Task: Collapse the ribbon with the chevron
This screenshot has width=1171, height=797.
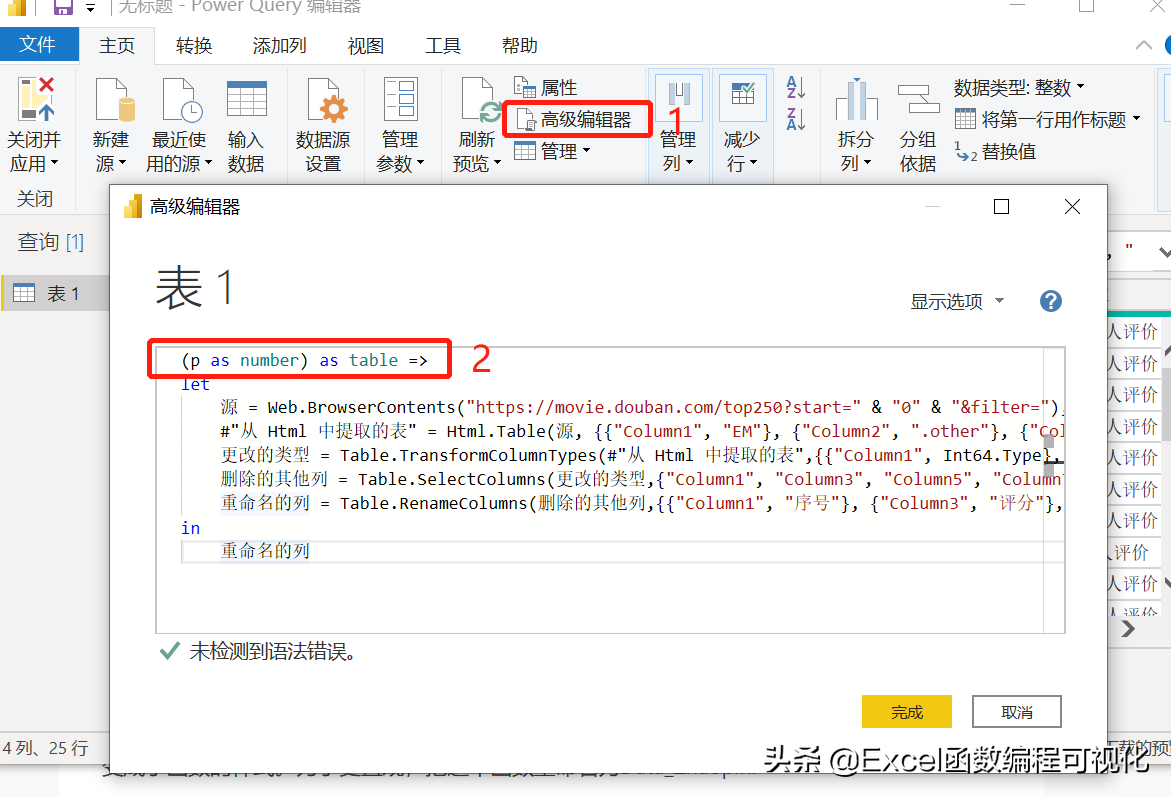Action: tap(1143, 46)
